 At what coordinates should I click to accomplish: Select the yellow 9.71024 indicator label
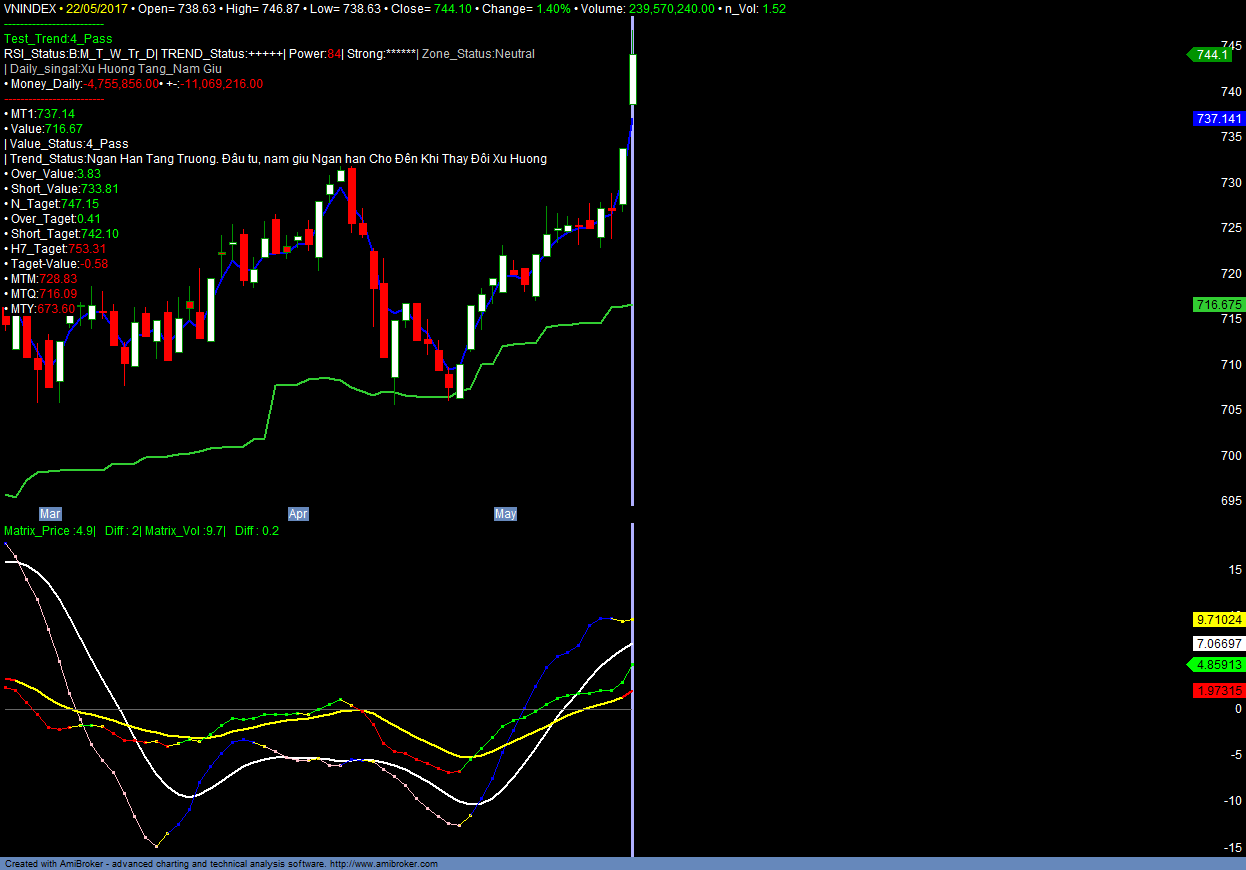[1218, 620]
